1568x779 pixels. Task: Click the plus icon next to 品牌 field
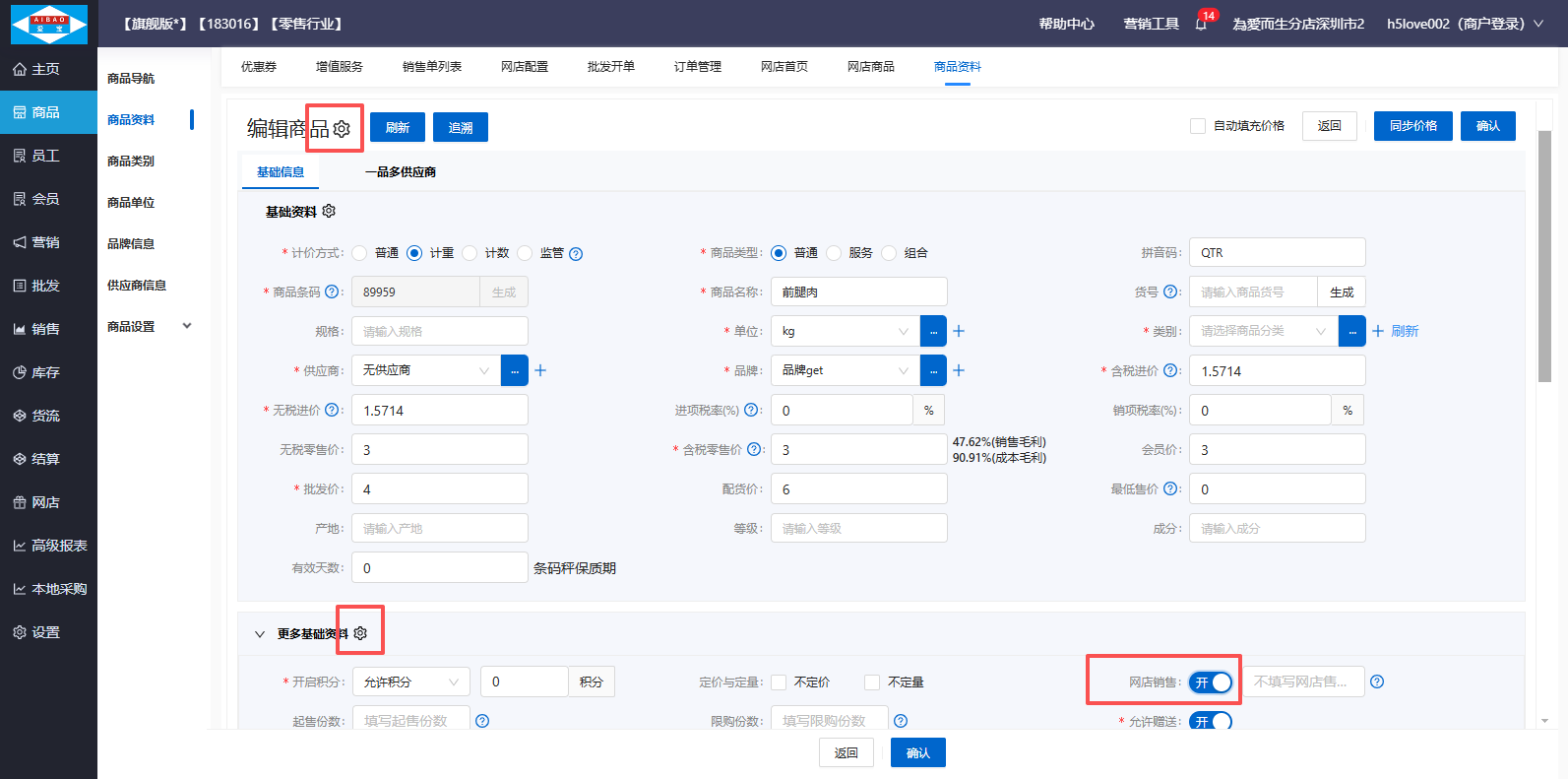pos(959,371)
